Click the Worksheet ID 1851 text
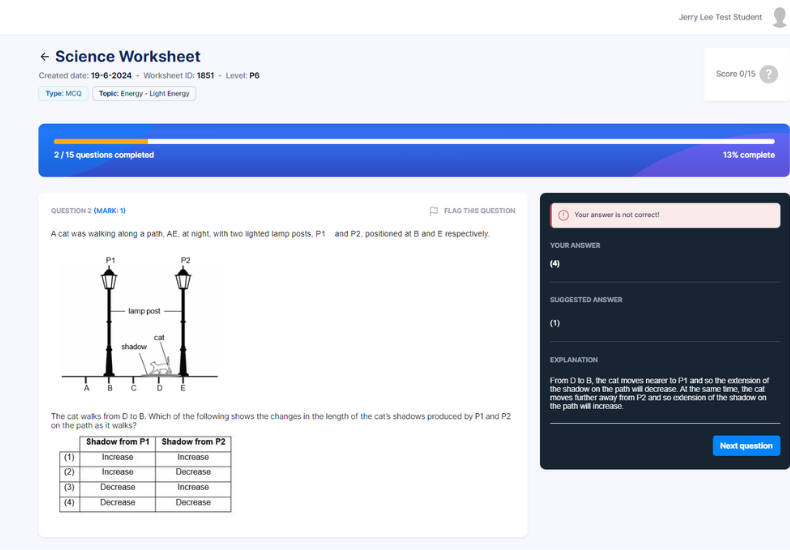 [179, 76]
